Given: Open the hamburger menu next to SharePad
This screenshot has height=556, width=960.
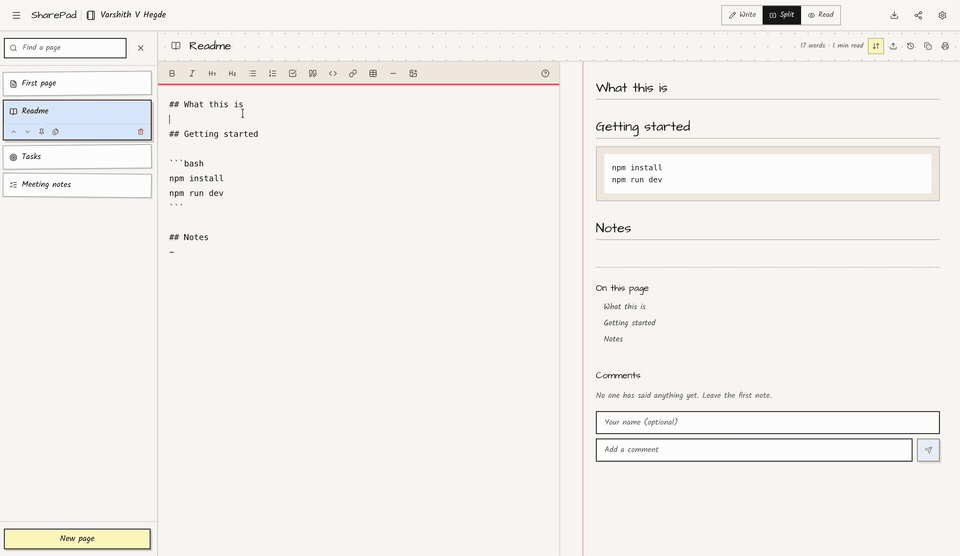Looking at the screenshot, I should pos(17,15).
